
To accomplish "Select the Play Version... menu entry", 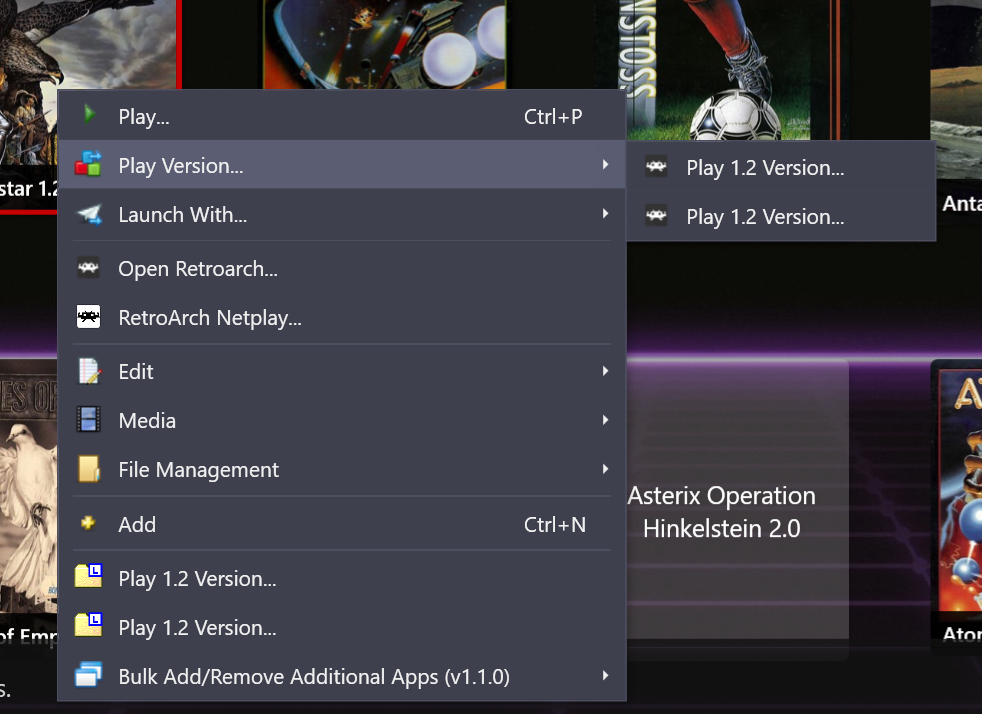I will coord(342,165).
